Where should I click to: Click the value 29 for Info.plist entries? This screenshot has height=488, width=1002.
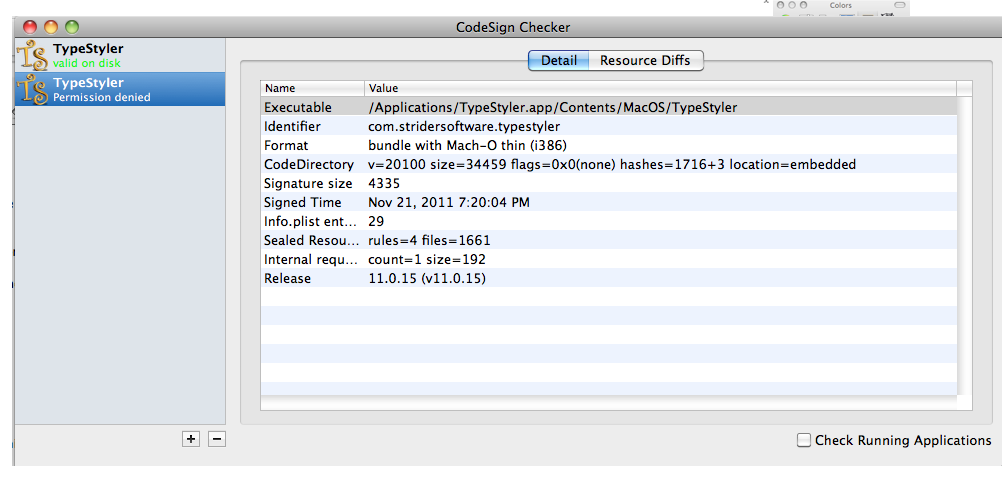pos(376,222)
